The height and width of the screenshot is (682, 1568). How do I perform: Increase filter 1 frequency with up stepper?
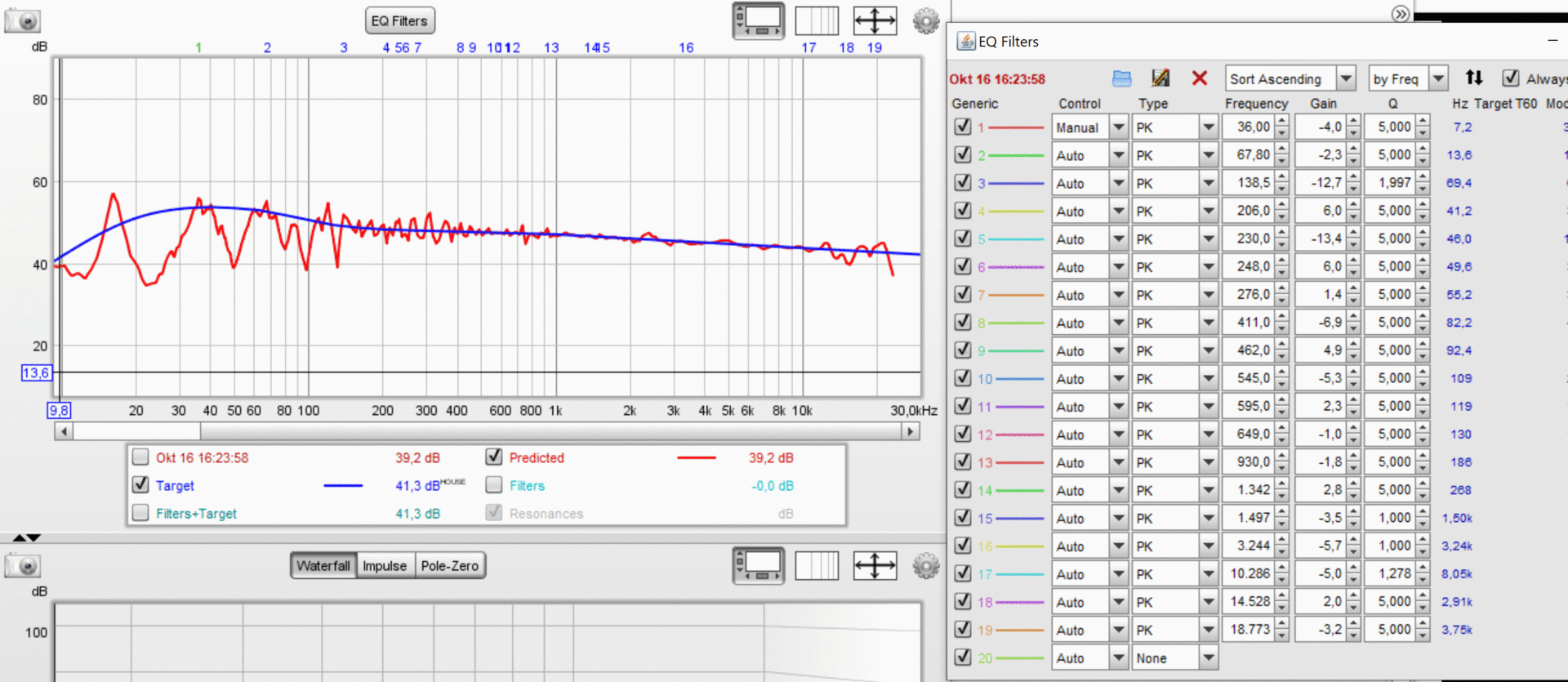tap(1282, 122)
